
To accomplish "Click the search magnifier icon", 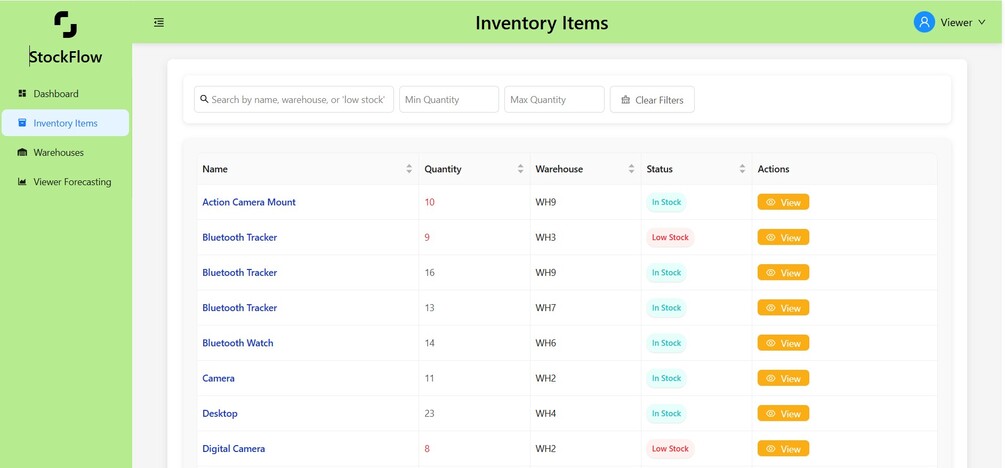I will (x=204, y=100).
